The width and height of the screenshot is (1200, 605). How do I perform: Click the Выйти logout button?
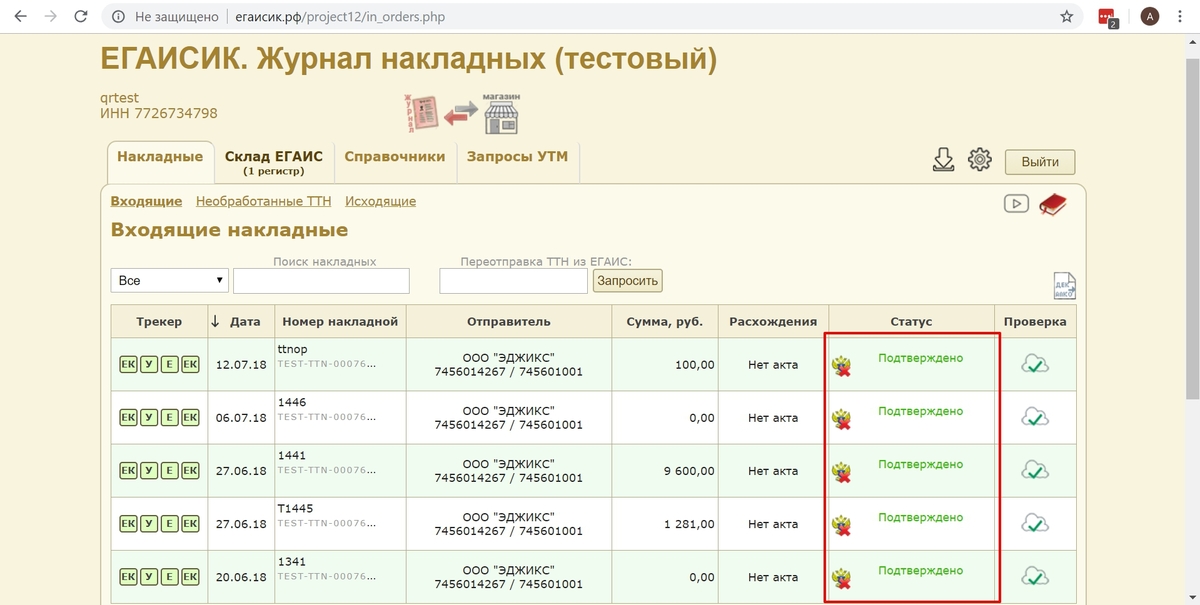coord(1040,162)
